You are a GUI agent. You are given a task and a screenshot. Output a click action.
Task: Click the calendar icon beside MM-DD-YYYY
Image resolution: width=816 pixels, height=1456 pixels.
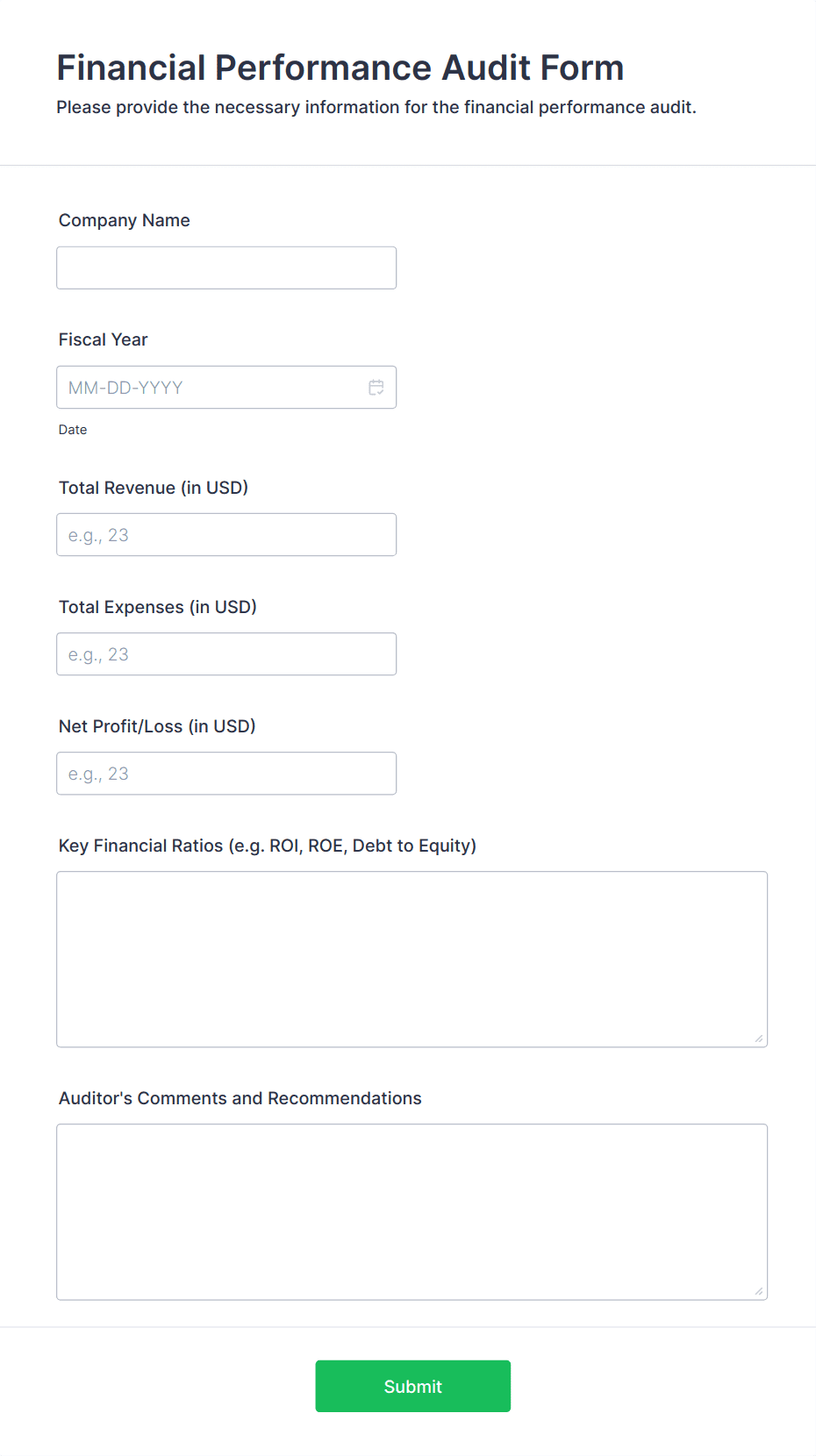click(376, 387)
